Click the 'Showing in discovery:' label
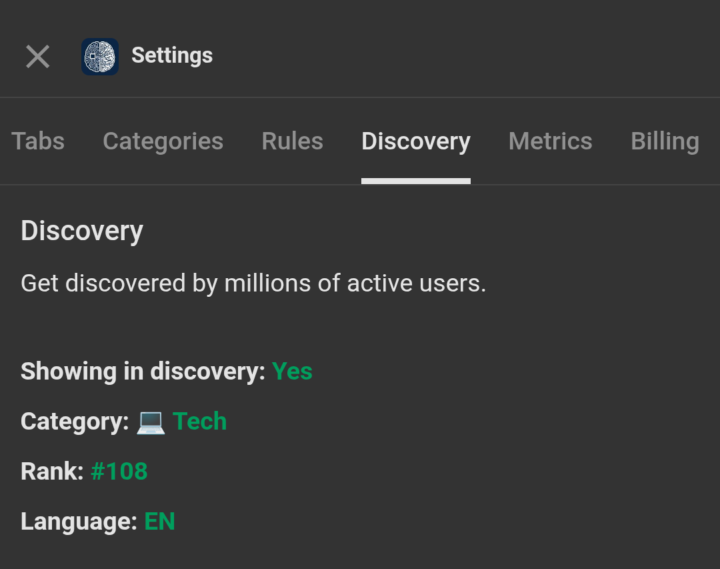The image size is (720, 569). pyautogui.click(x=142, y=371)
